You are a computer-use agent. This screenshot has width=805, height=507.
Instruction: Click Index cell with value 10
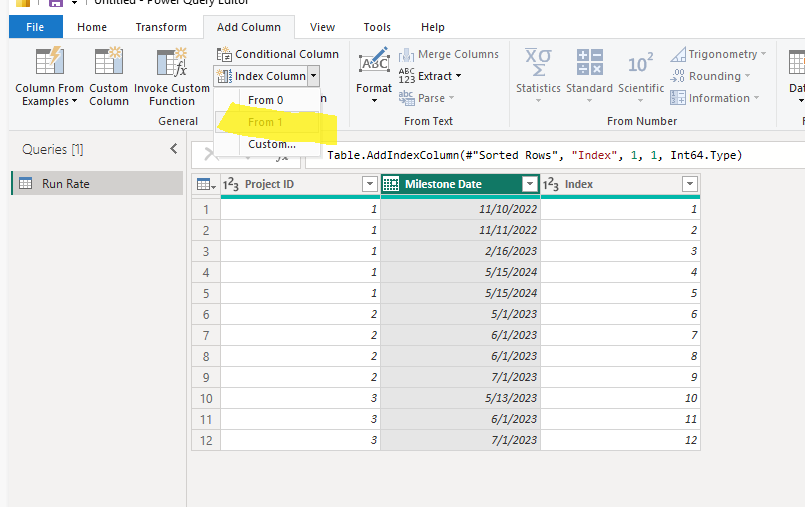[621, 398]
